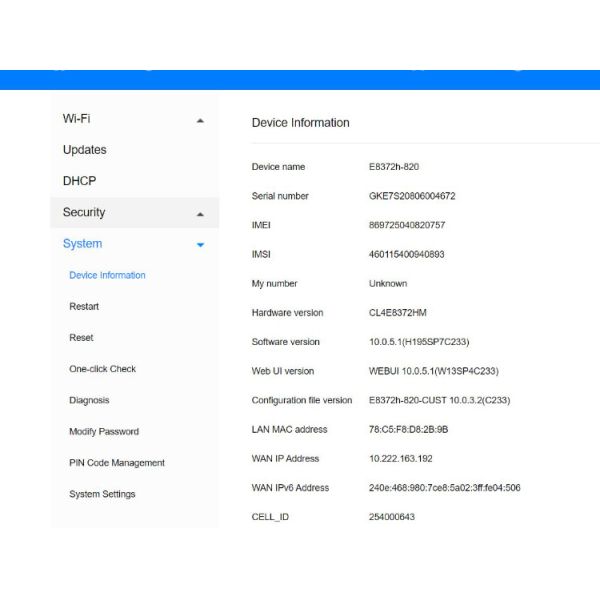Viewport: 600px width, 600px height.
Task: Go to the Updates section
Action: click(x=84, y=150)
